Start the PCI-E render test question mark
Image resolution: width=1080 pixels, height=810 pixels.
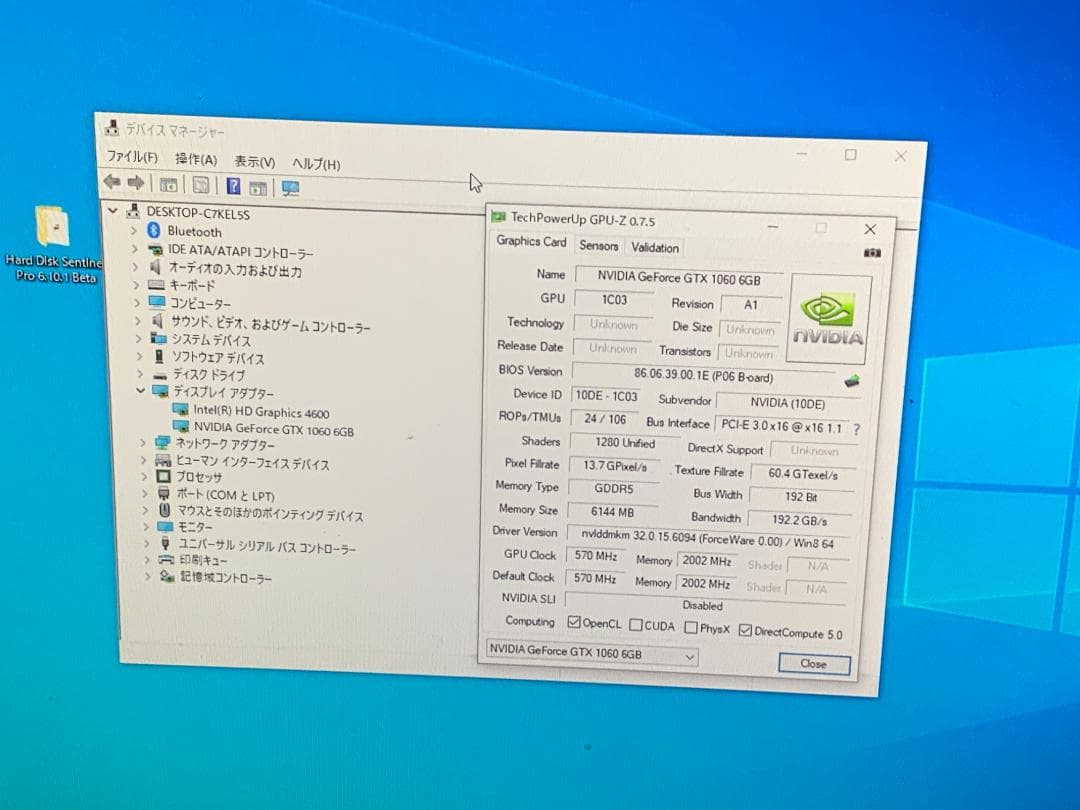pyautogui.click(x=856, y=426)
